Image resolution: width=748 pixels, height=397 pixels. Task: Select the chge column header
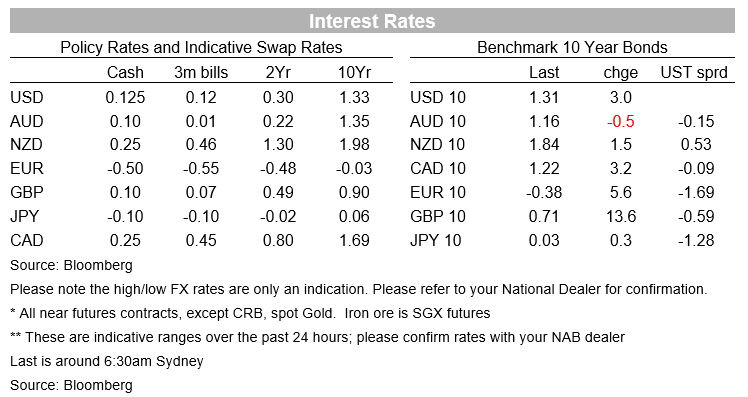pos(621,73)
